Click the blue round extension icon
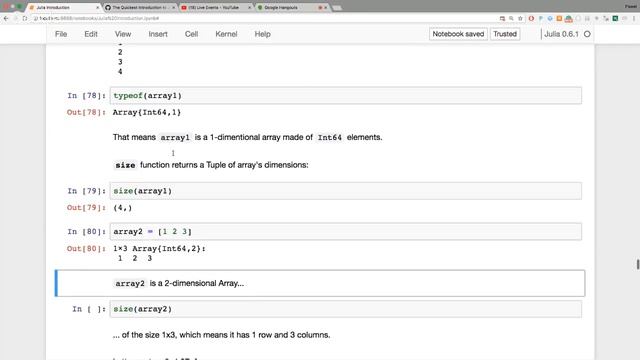 (x=550, y=18)
